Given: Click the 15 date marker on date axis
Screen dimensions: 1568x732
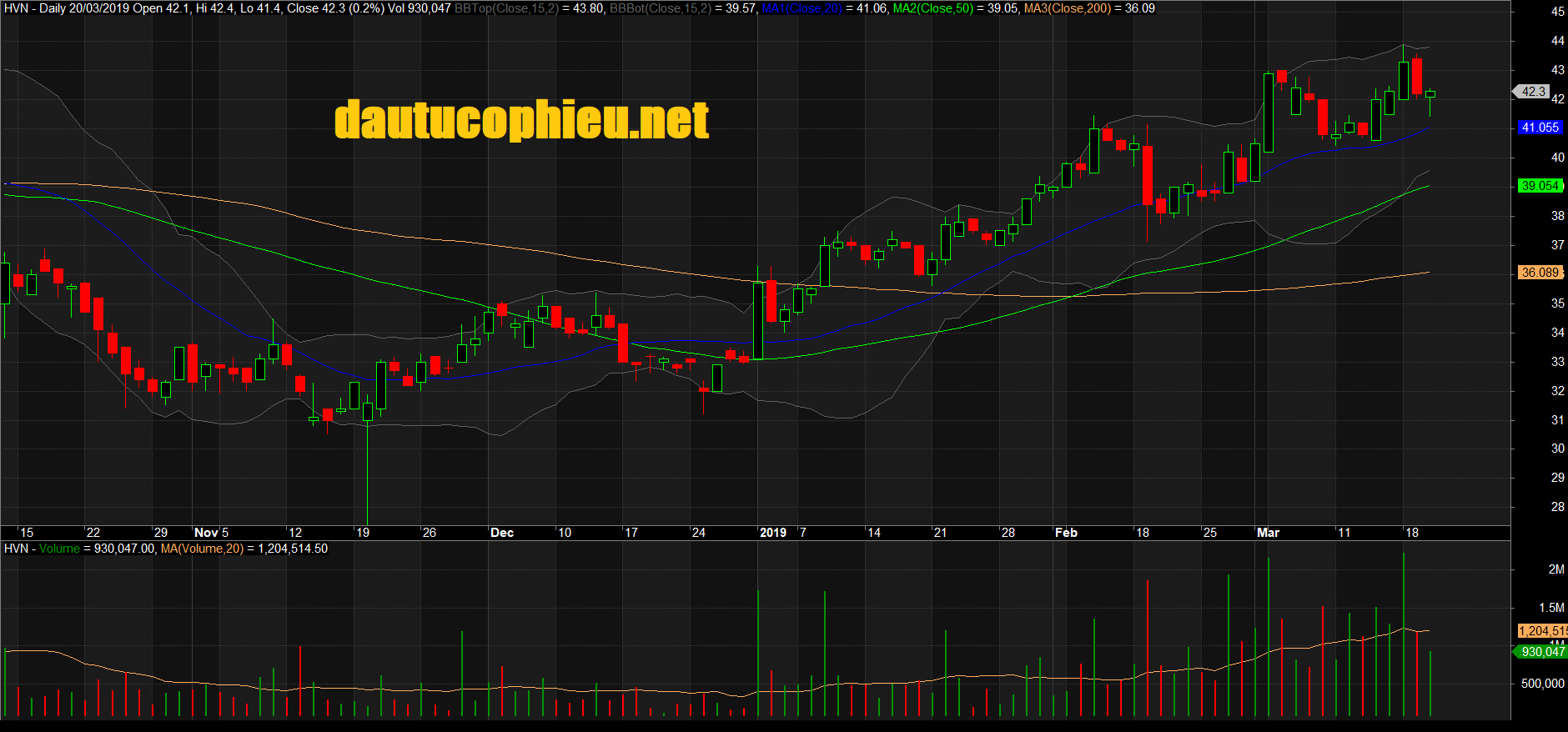Looking at the screenshot, I should 27,533.
